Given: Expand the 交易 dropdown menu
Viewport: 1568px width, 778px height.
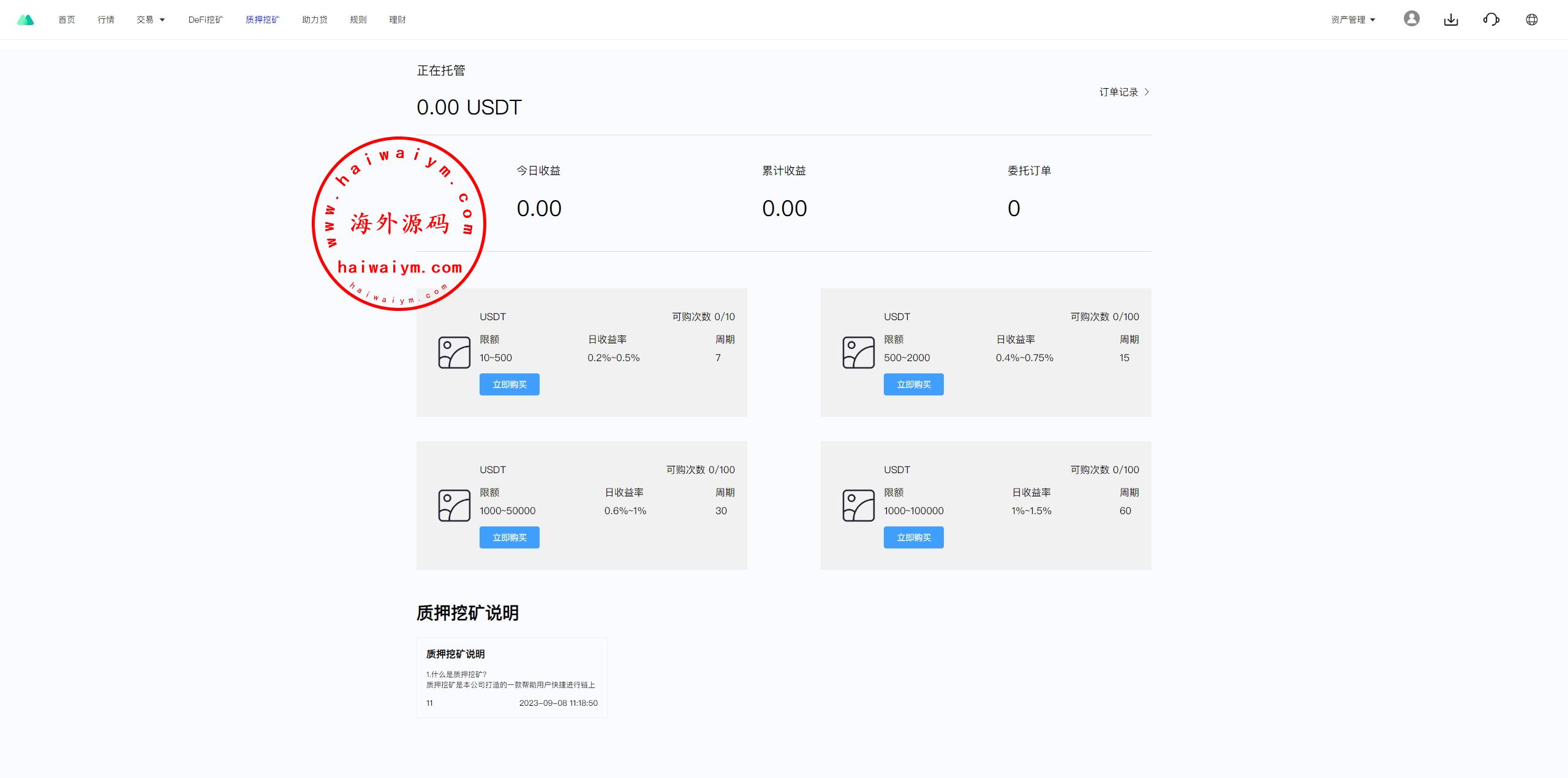Looking at the screenshot, I should 151,20.
